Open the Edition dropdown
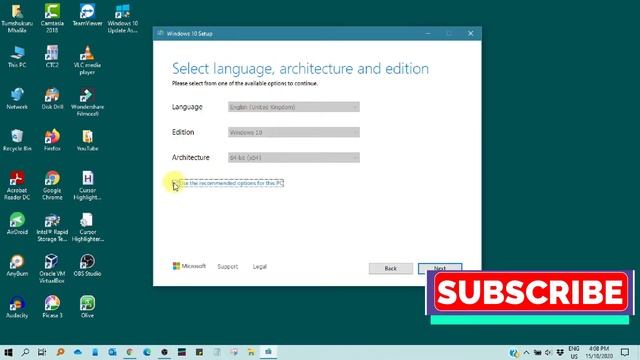The height and width of the screenshot is (360, 640). click(x=294, y=132)
